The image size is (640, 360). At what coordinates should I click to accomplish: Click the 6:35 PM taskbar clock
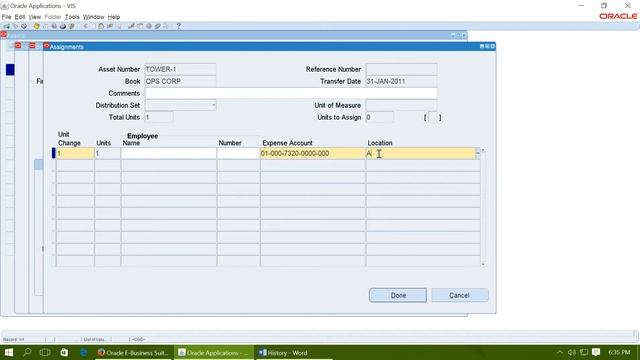[619, 352]
